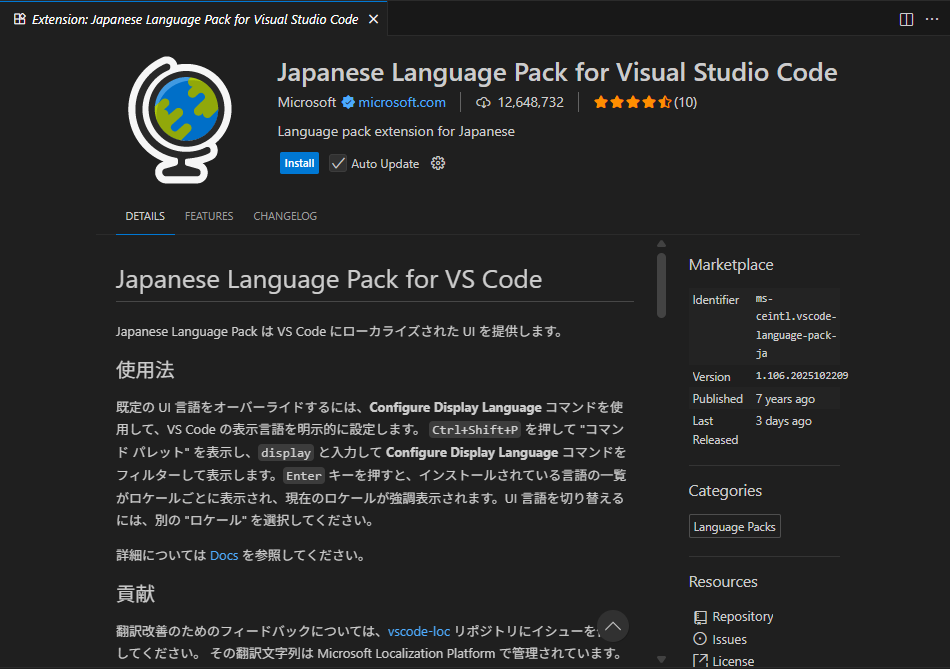Select the DETAILS tab
Screen dimensions: 950x669
pyautogui.click(x=144, y=216)
